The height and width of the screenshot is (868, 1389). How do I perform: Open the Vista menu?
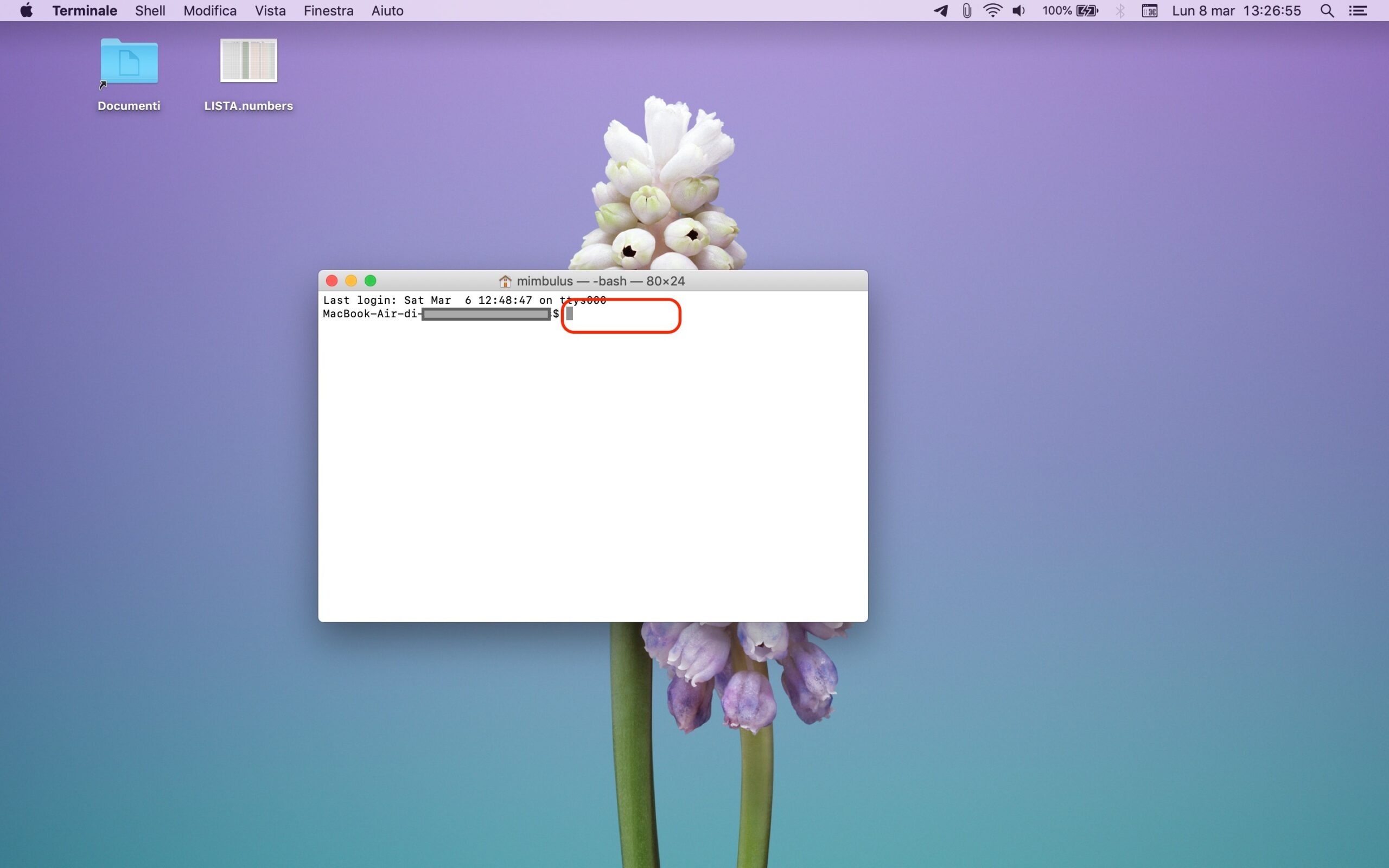270,10
